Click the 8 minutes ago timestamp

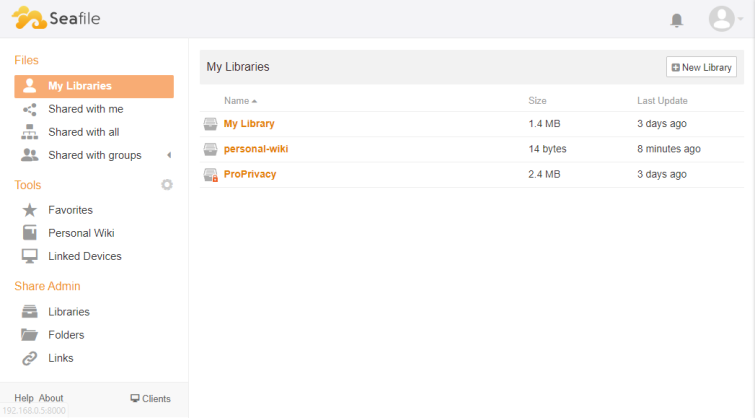pyautogui.click(x=669, y=149)
